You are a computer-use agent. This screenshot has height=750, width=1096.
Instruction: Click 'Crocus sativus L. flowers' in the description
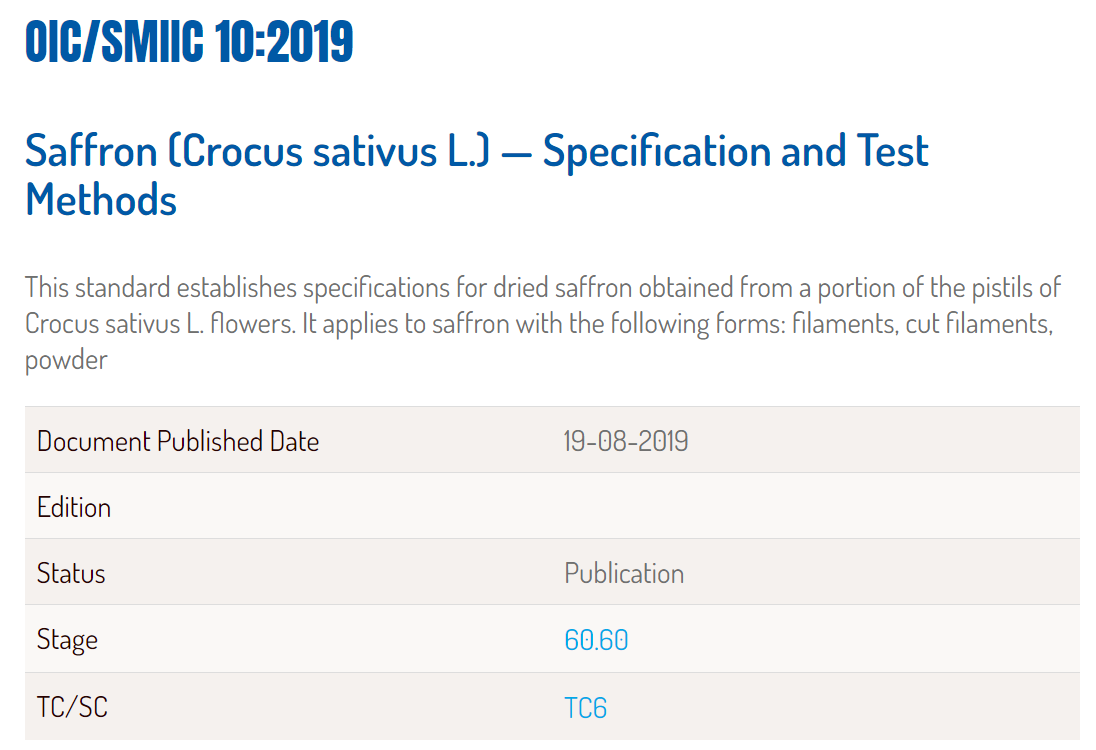160,324
